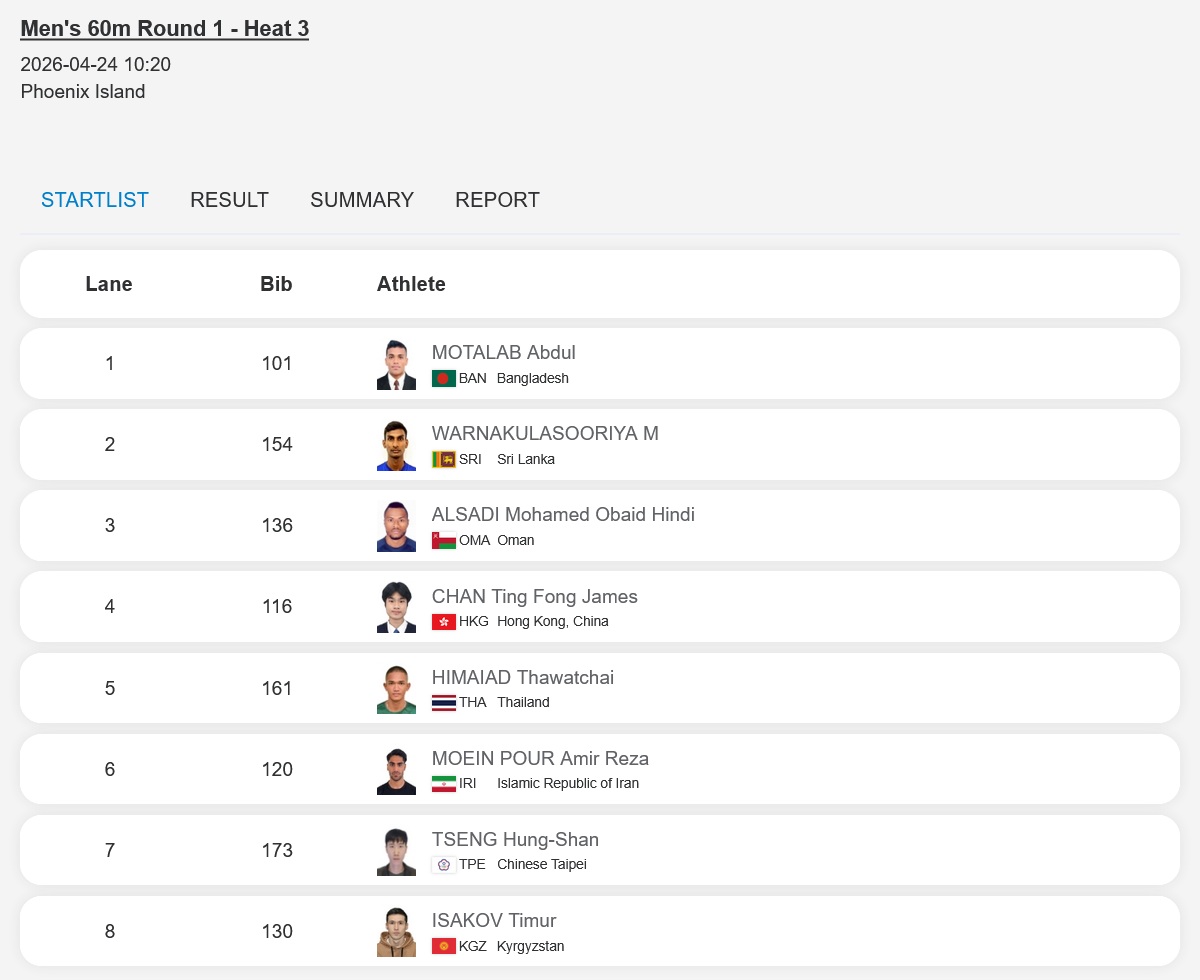Click the Thailand flag icon
Viewport: 1200px width, 980px height.
443,703
